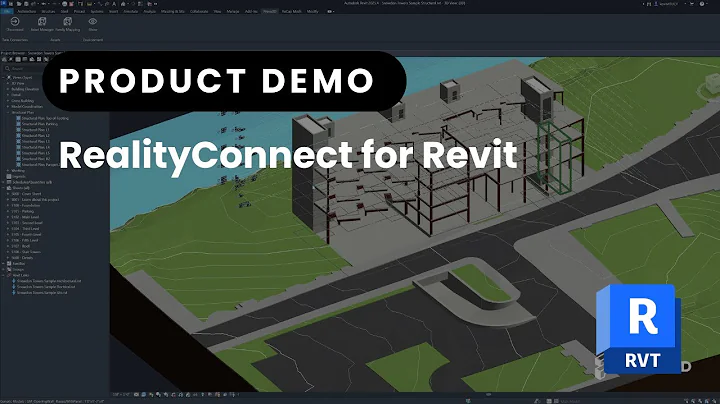Select the last Snowdon Towers Sample link
The image size is (720, 404).
(x=42, y=292)
